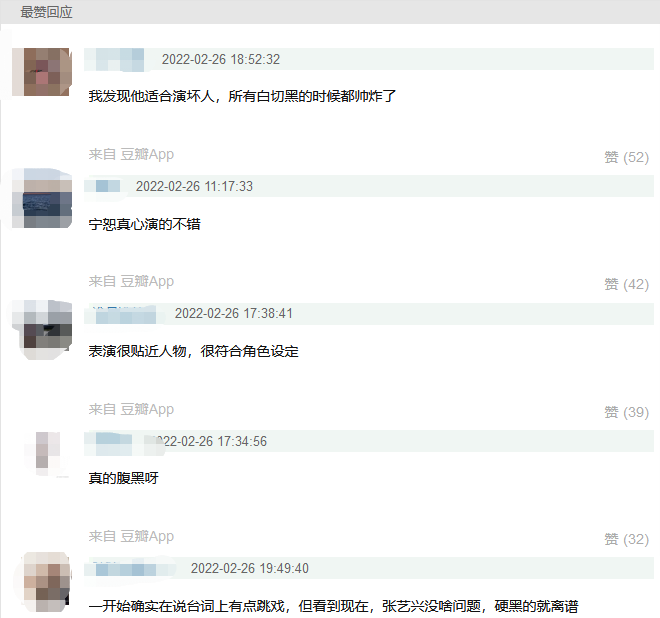660x618 pixels.
Task: Open username next to 2022-02-26 17:38:41
Action: [x=123, y=314]
